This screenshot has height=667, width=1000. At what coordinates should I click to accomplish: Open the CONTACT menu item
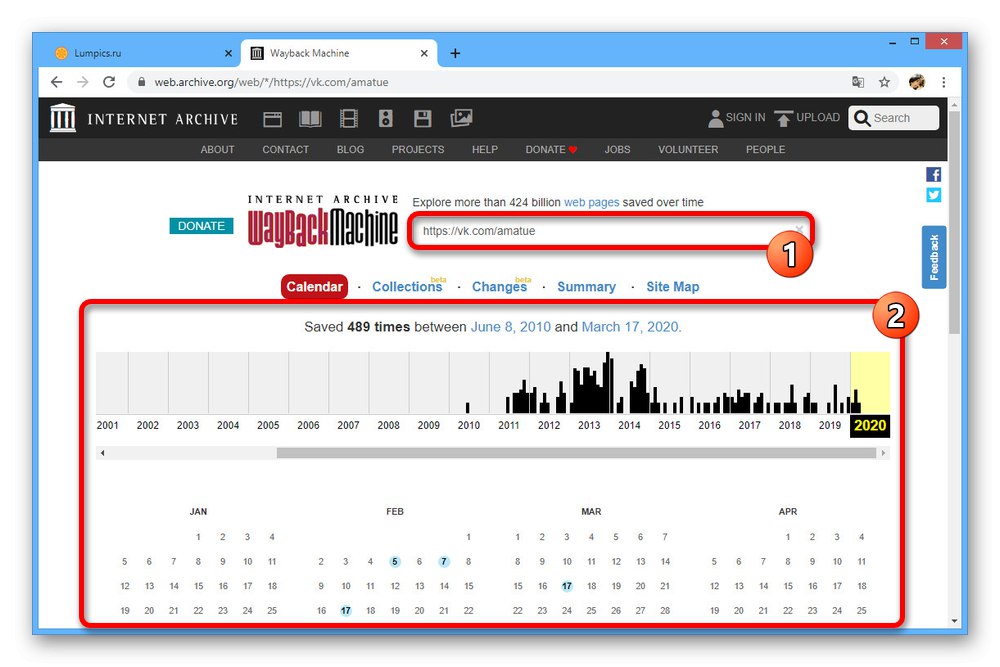[286, 150]
